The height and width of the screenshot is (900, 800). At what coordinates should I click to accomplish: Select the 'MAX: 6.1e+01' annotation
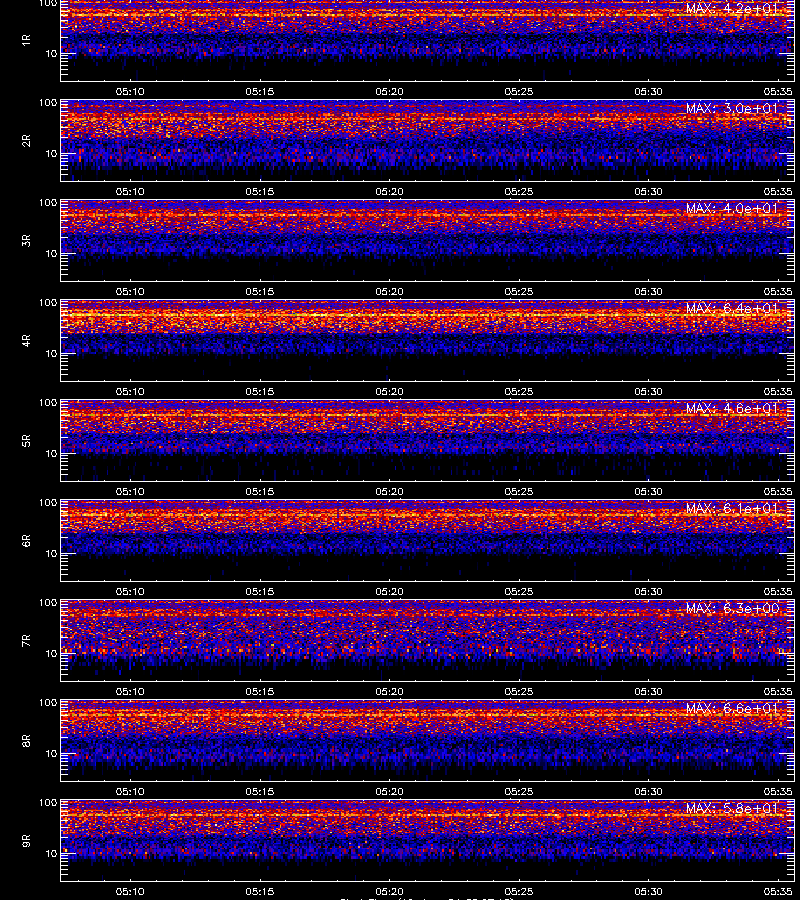tap(732, 508)
